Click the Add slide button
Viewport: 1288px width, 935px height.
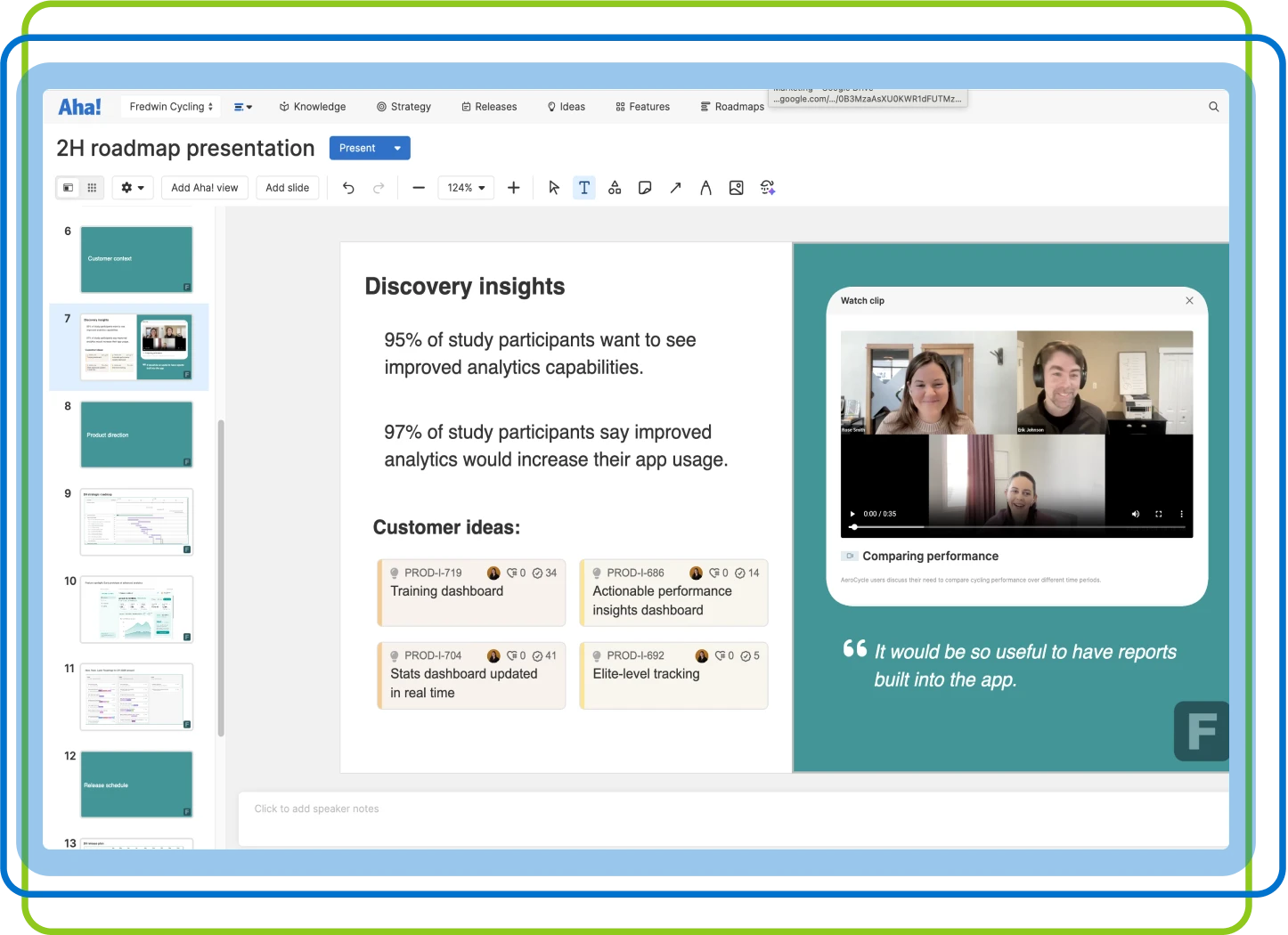(288, 188)
